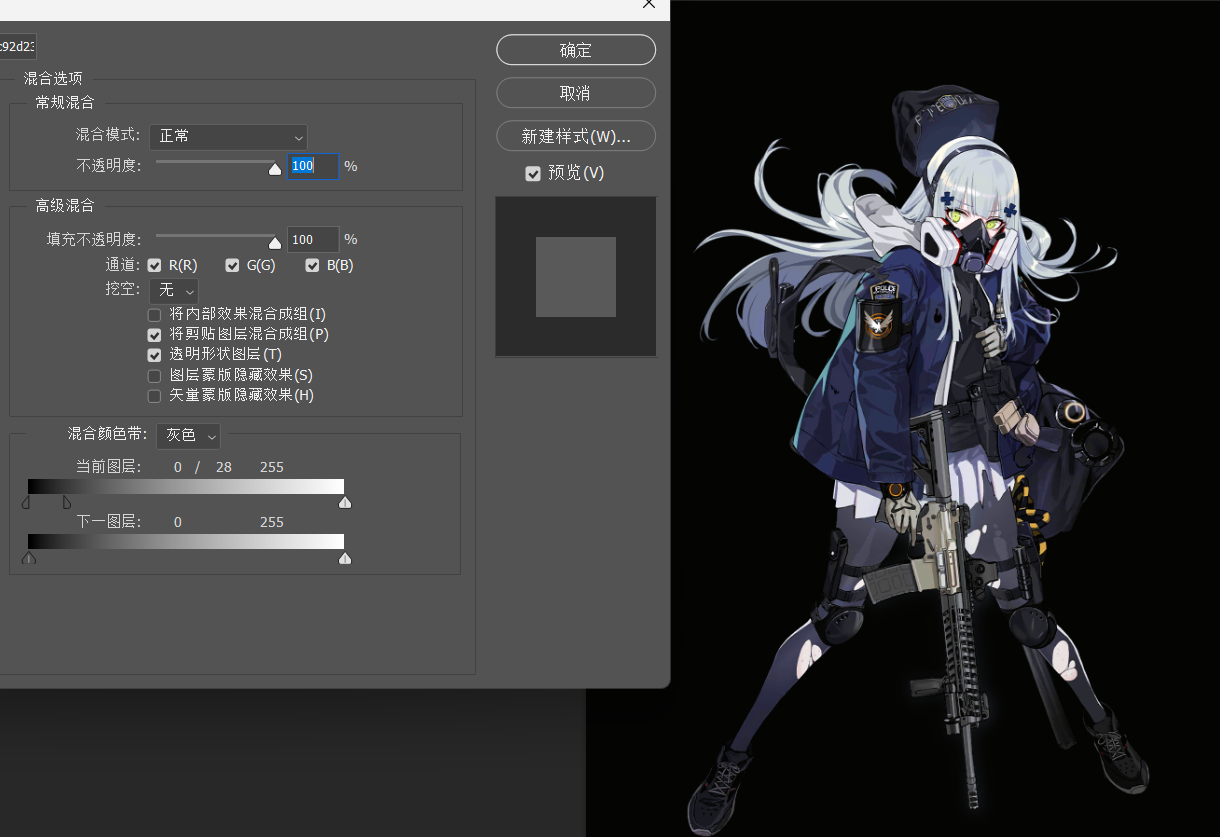
Task: Enable 将内部效果混合成组(I) checkbox
Action: (155, 315)
